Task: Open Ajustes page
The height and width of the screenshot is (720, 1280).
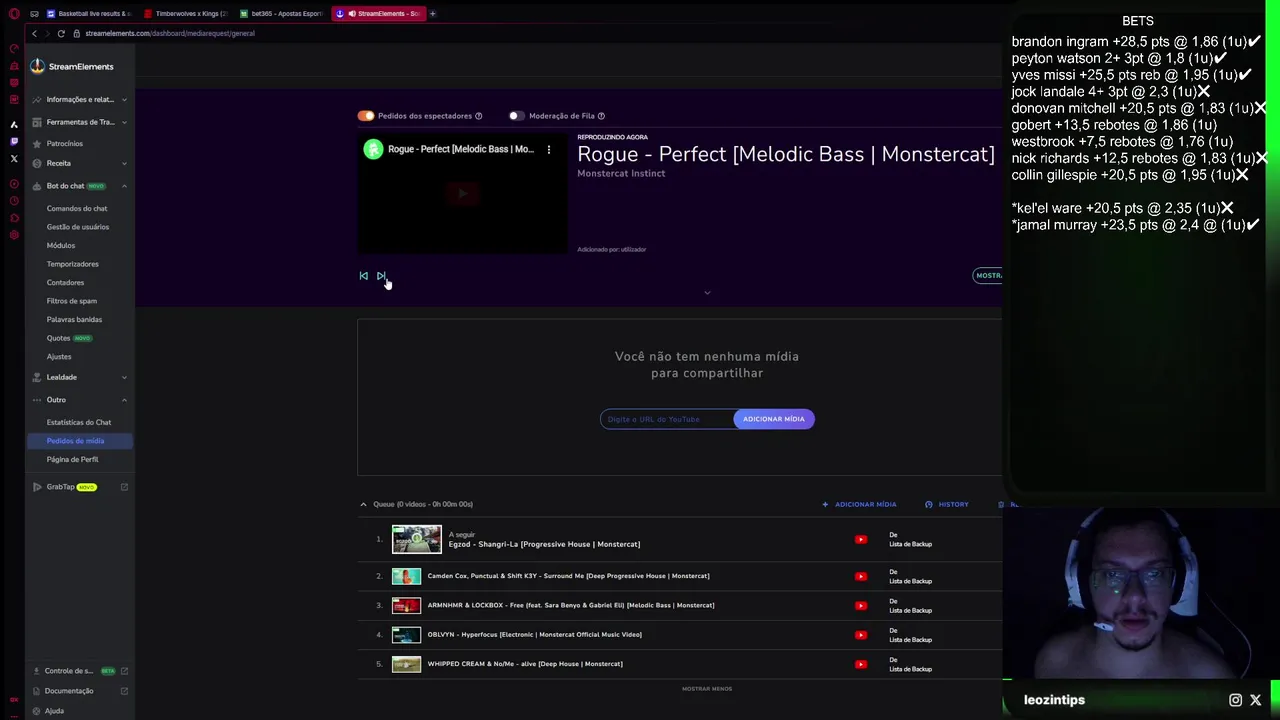Action: [59, 356]
